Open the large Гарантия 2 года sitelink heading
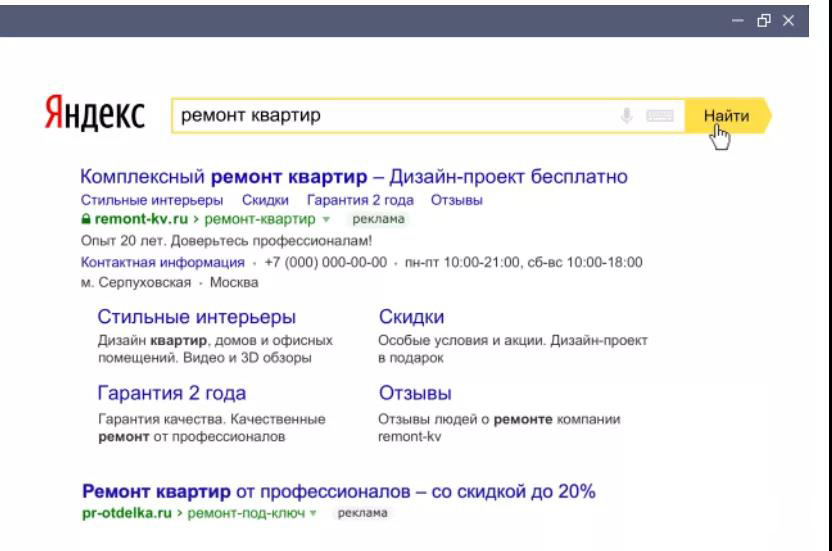This screenshot has height=551, width=832. click(x=171, y=392)
